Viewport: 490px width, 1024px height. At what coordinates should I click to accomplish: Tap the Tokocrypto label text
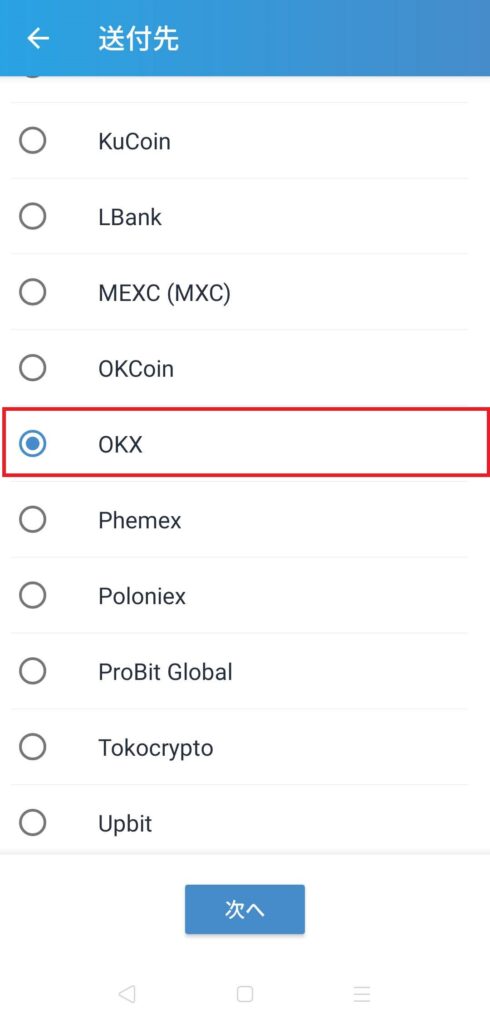(156, 748)
